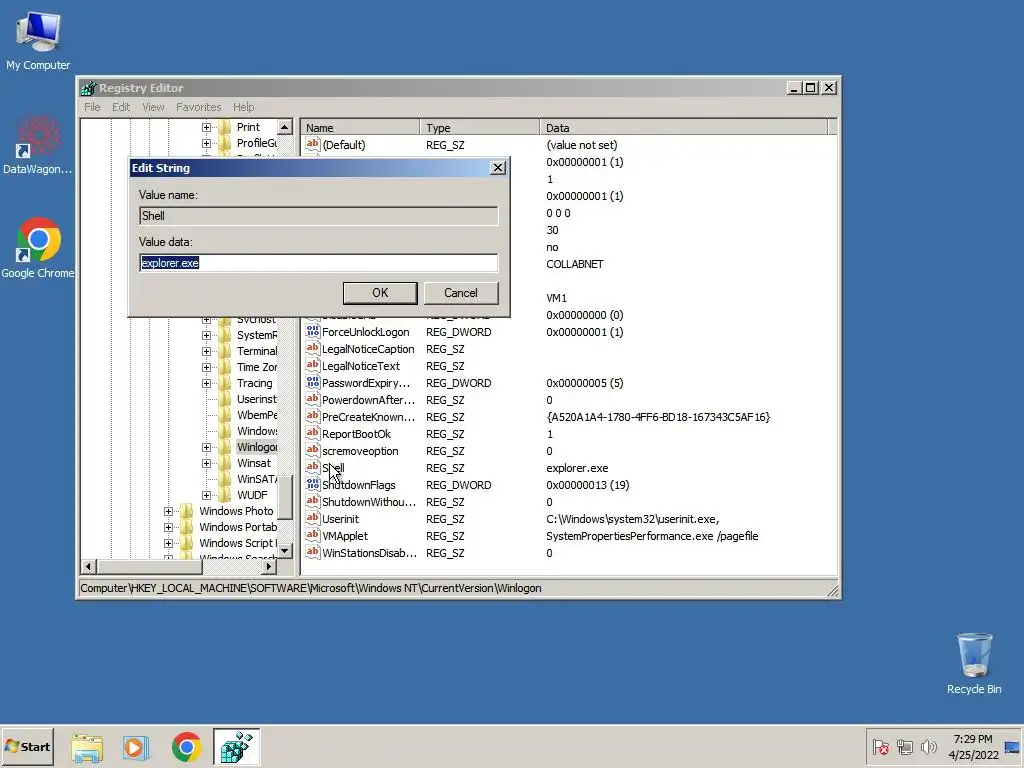Select LegalNoticeCaption string icon

point(313,348)
